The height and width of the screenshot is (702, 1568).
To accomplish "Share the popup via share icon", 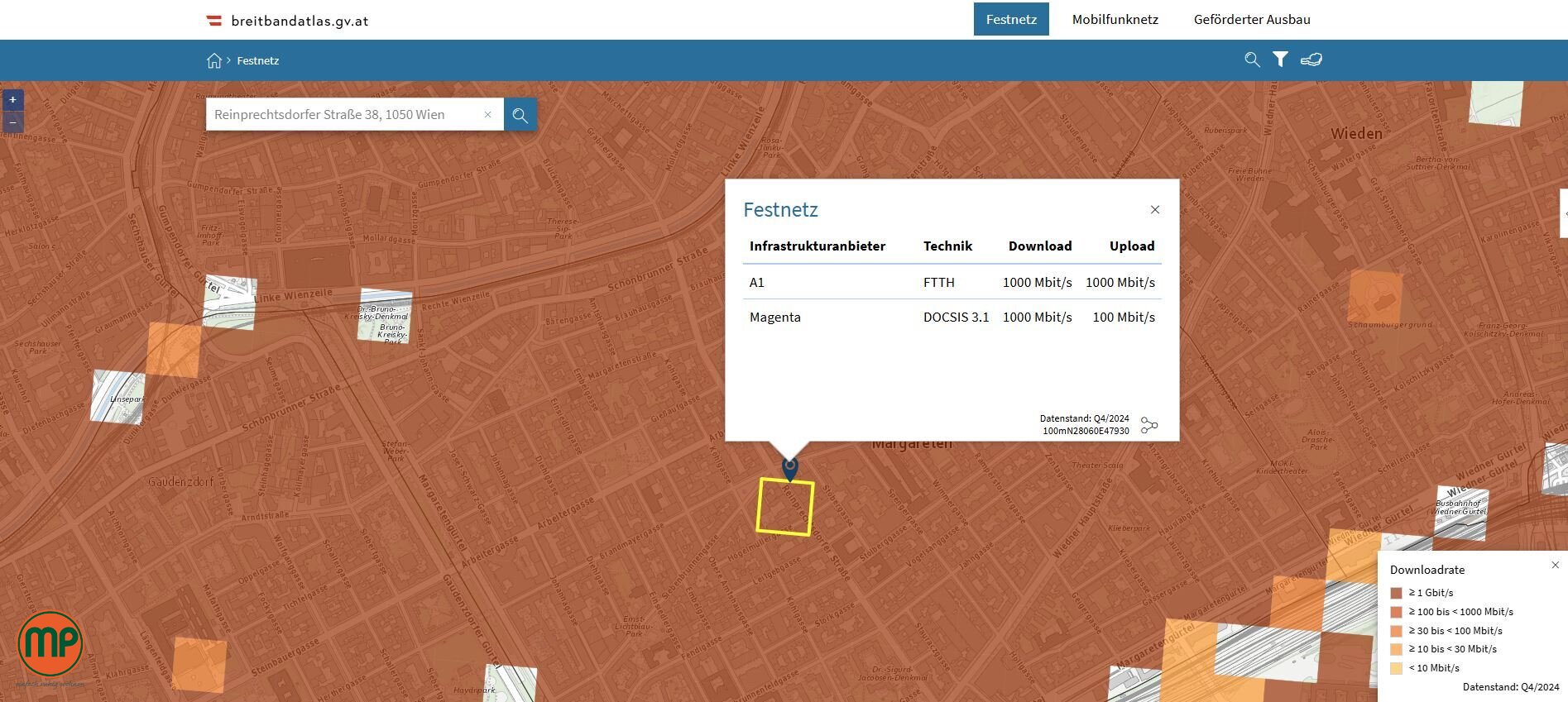I will (x=1149, y=425).
